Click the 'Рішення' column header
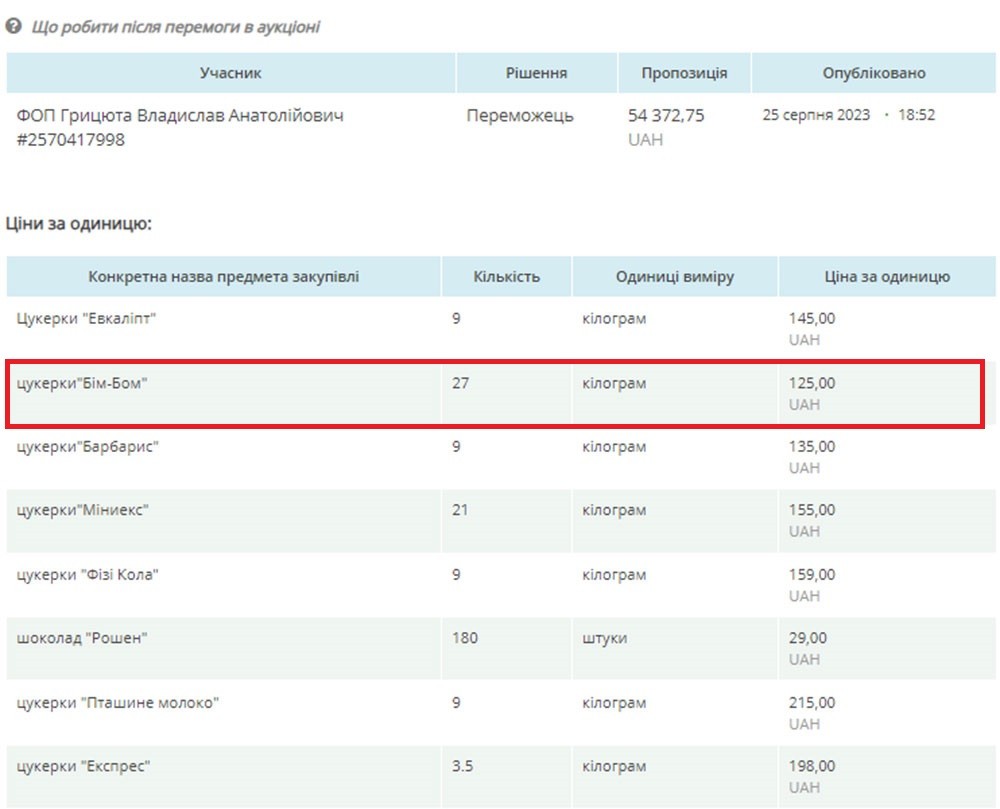Screen dimensions: 1000x809 pyautogui.click(x=536, y=73)
